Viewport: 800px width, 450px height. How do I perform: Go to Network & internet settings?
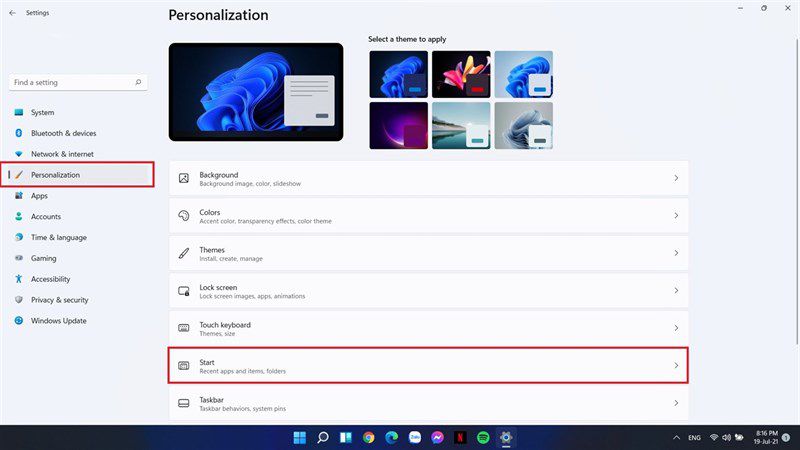pyautogui.click(x=78, y=154)
